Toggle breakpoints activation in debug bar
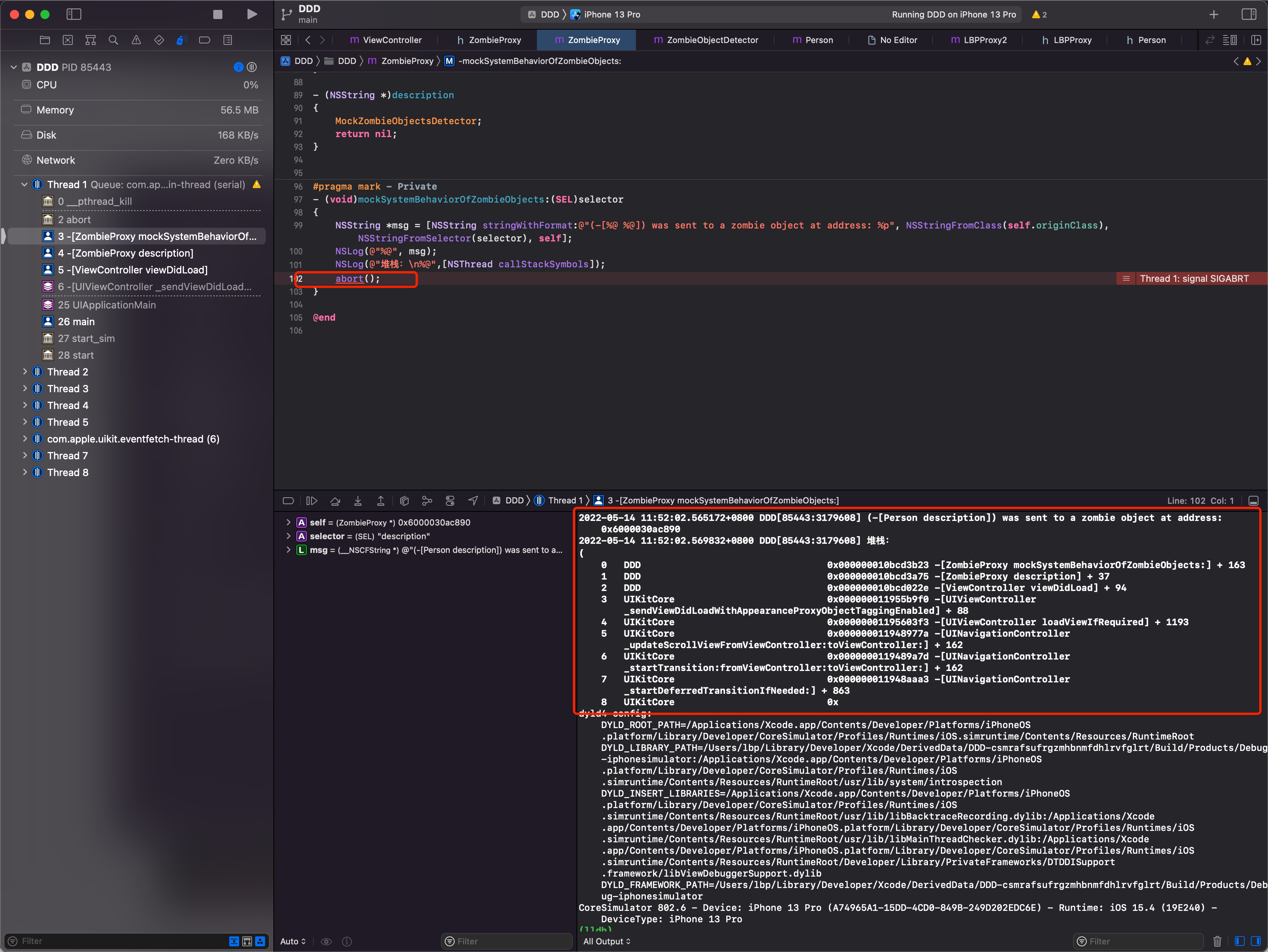Viewport: 1268px width, 952px height. click(288, 501)
